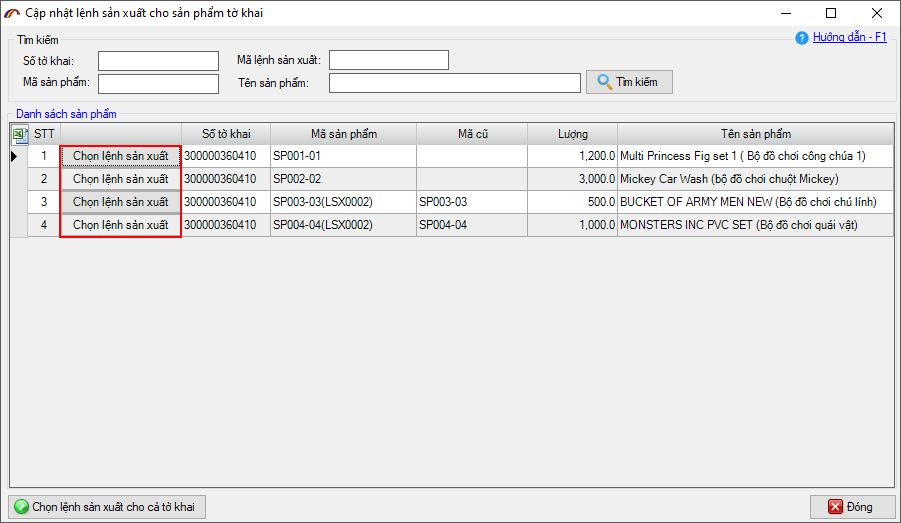Click Chọn lệnh sản xuất for row 3
This screenshot has width=901, height=523.
(121, 202)
